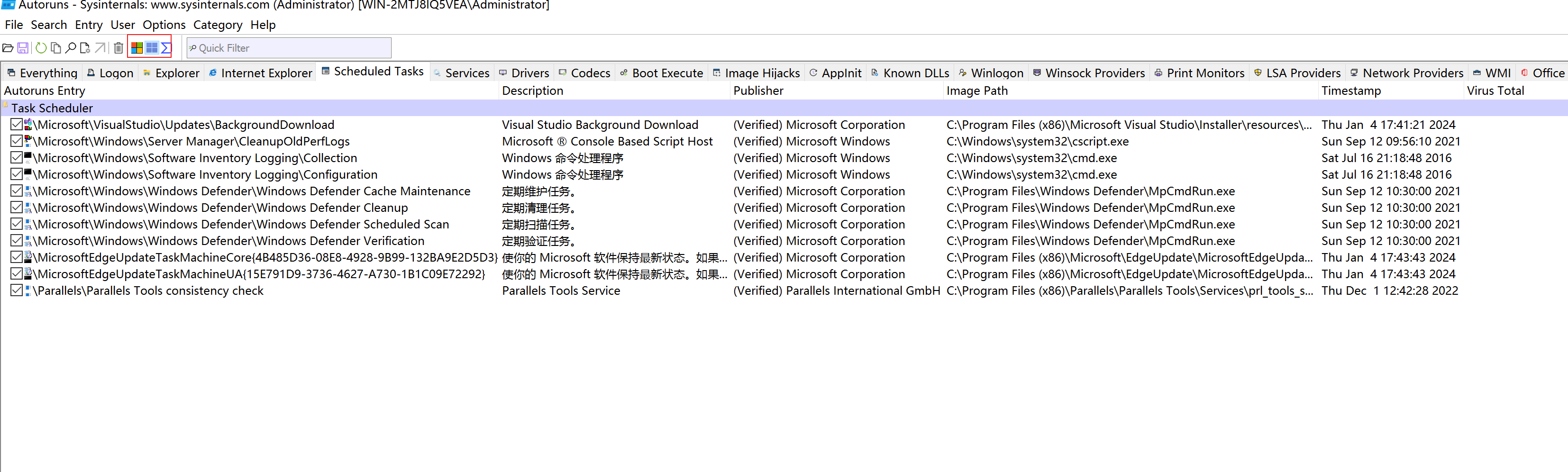Switch to the Everything tab

point(42,73)
